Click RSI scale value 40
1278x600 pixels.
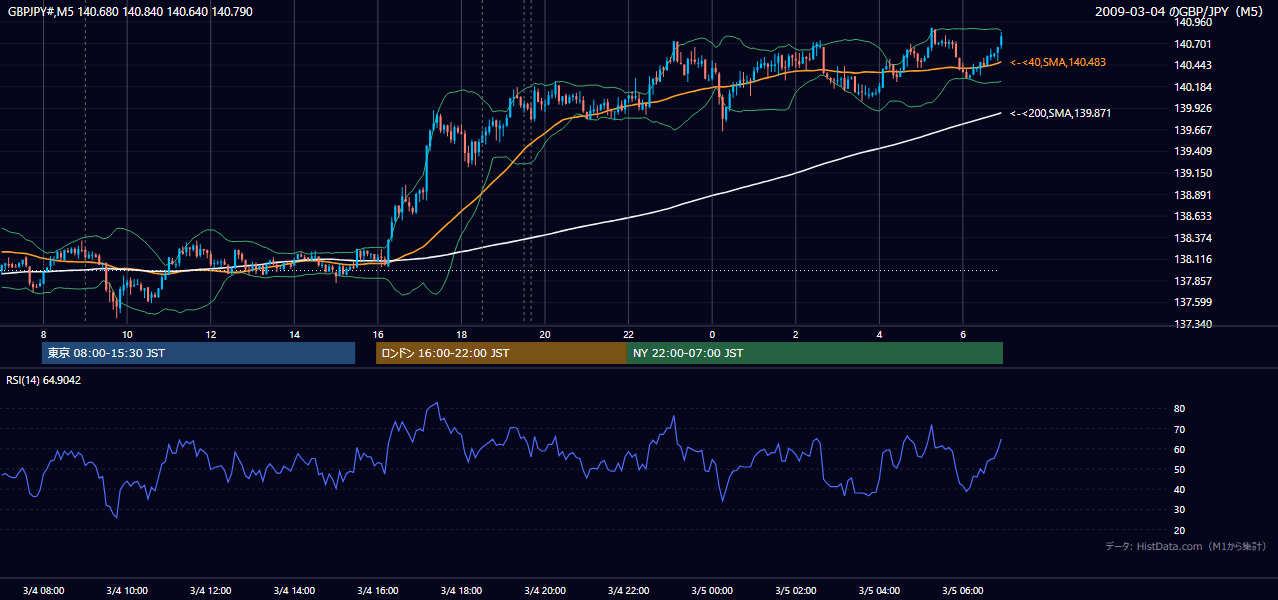click(x=1179, y=489)
